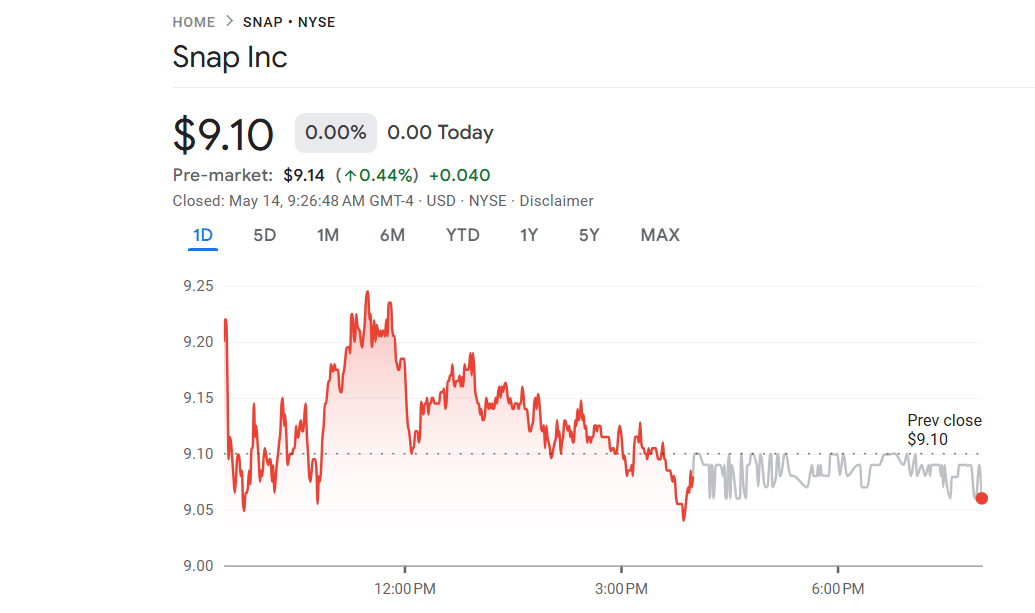Click the Snap Inc title
The height and width of the screenshot is (613, 1035).
(230, 57)
